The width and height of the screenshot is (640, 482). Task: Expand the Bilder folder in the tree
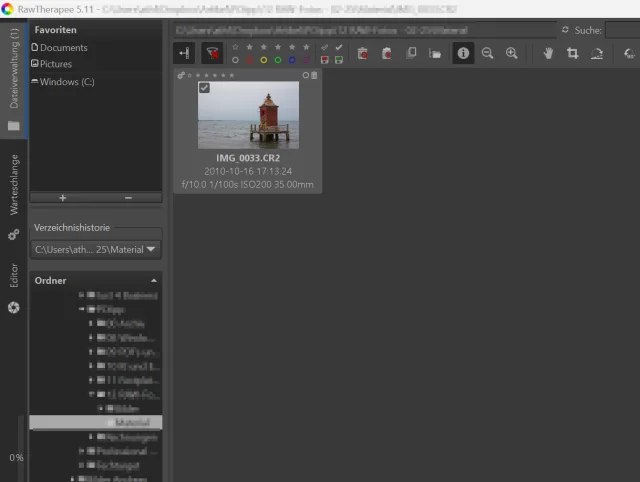[99, 409]
